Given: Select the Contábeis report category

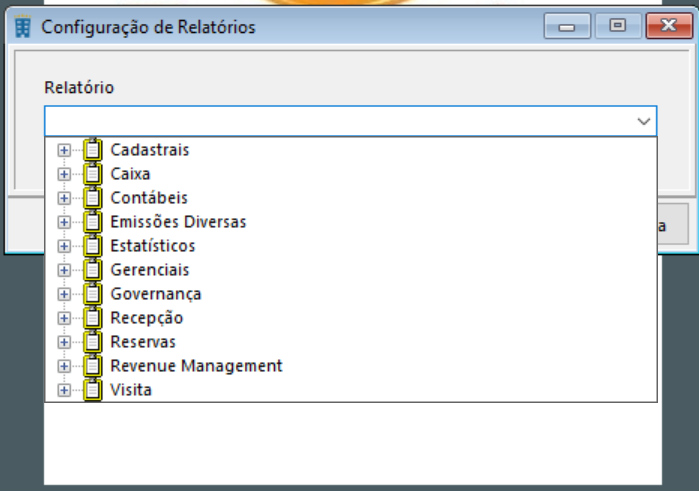Looking at the screenshot, I should pyautogui.click(x=149, y=198).
